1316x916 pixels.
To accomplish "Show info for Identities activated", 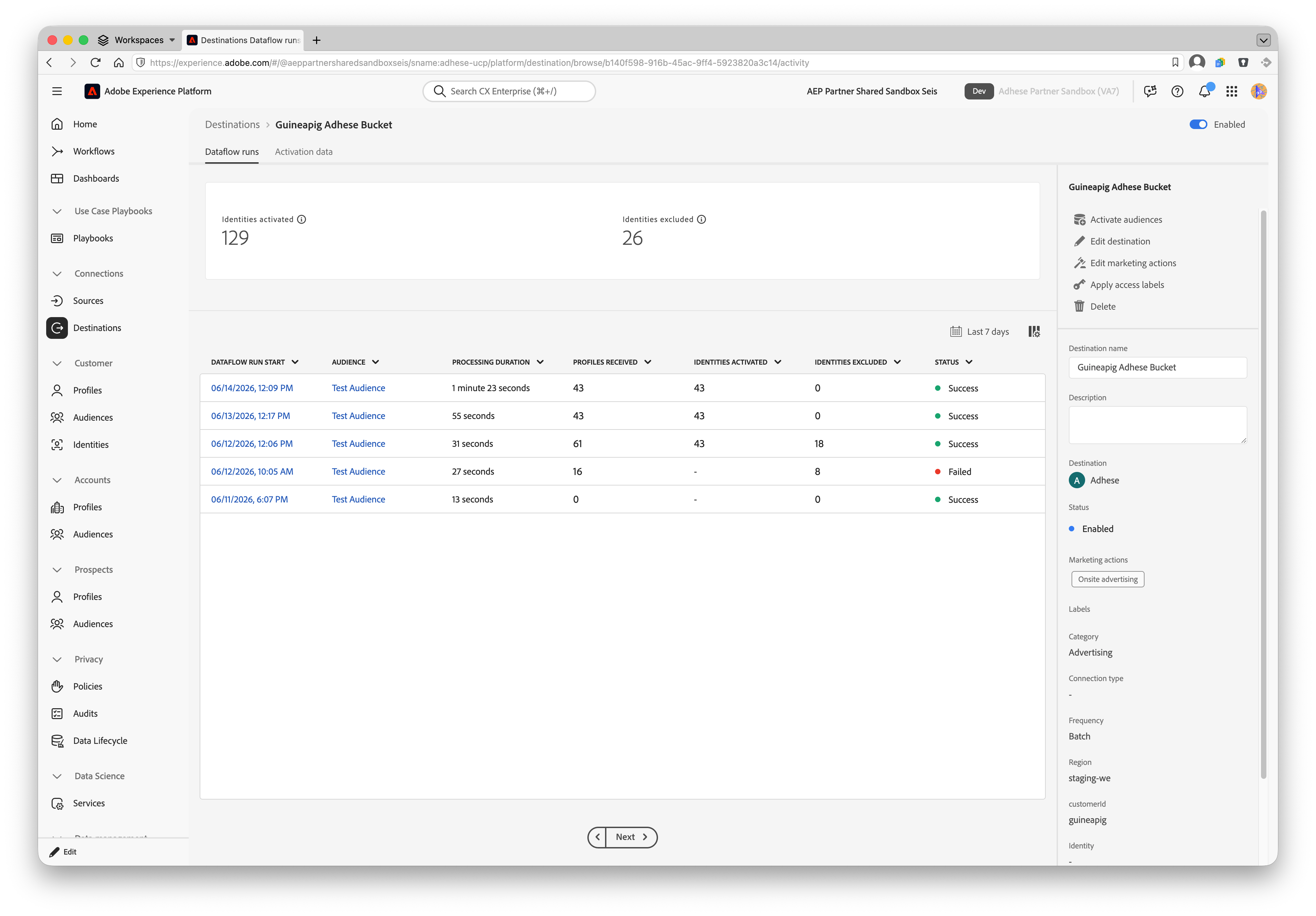I will click(x=301, y=219).
